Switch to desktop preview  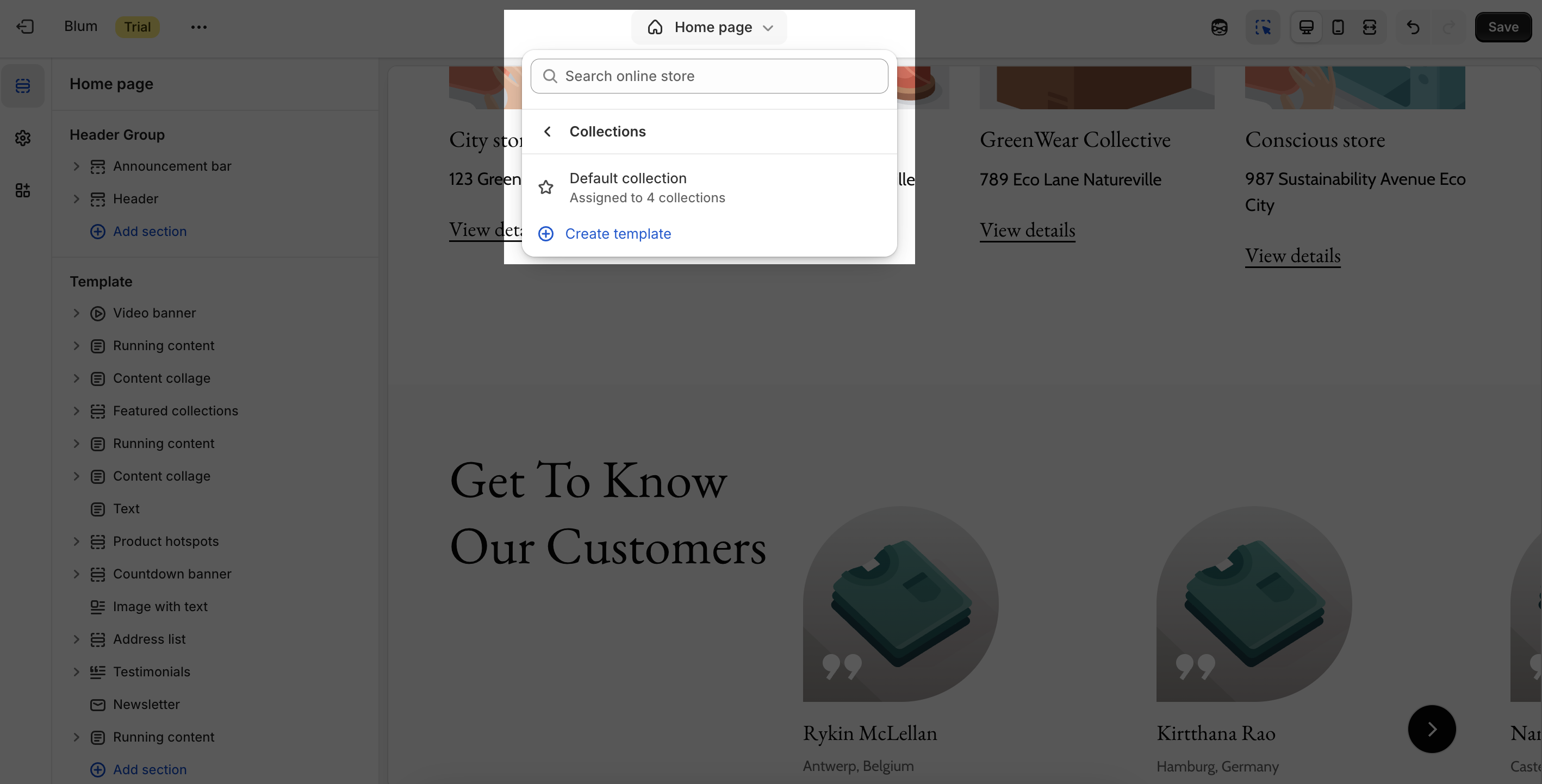pyautogui.click(x=1306, y=27)
